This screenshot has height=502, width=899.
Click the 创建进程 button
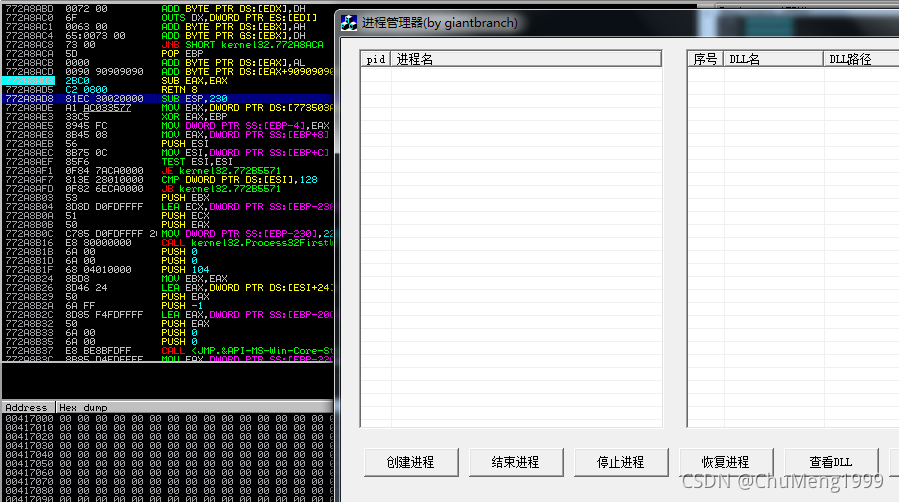tap(411, 462)
